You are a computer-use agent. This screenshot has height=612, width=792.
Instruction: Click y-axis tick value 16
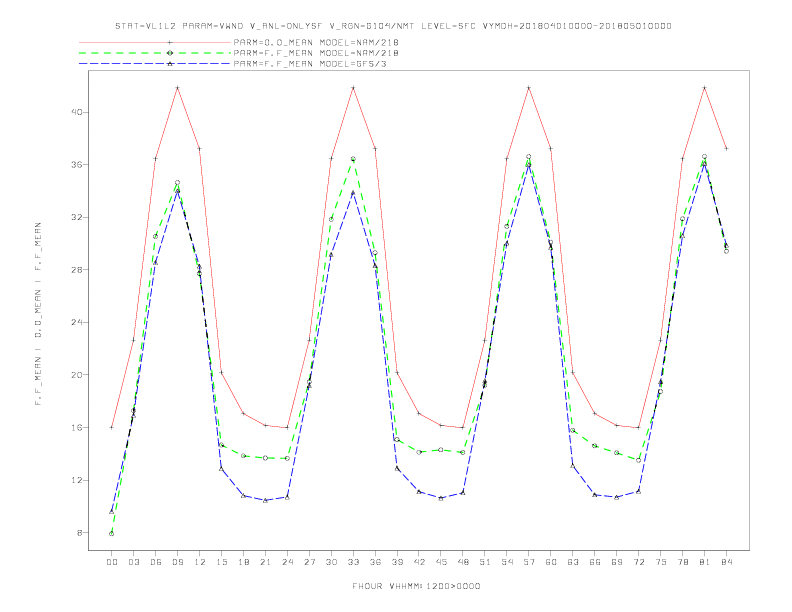[77, 427]
